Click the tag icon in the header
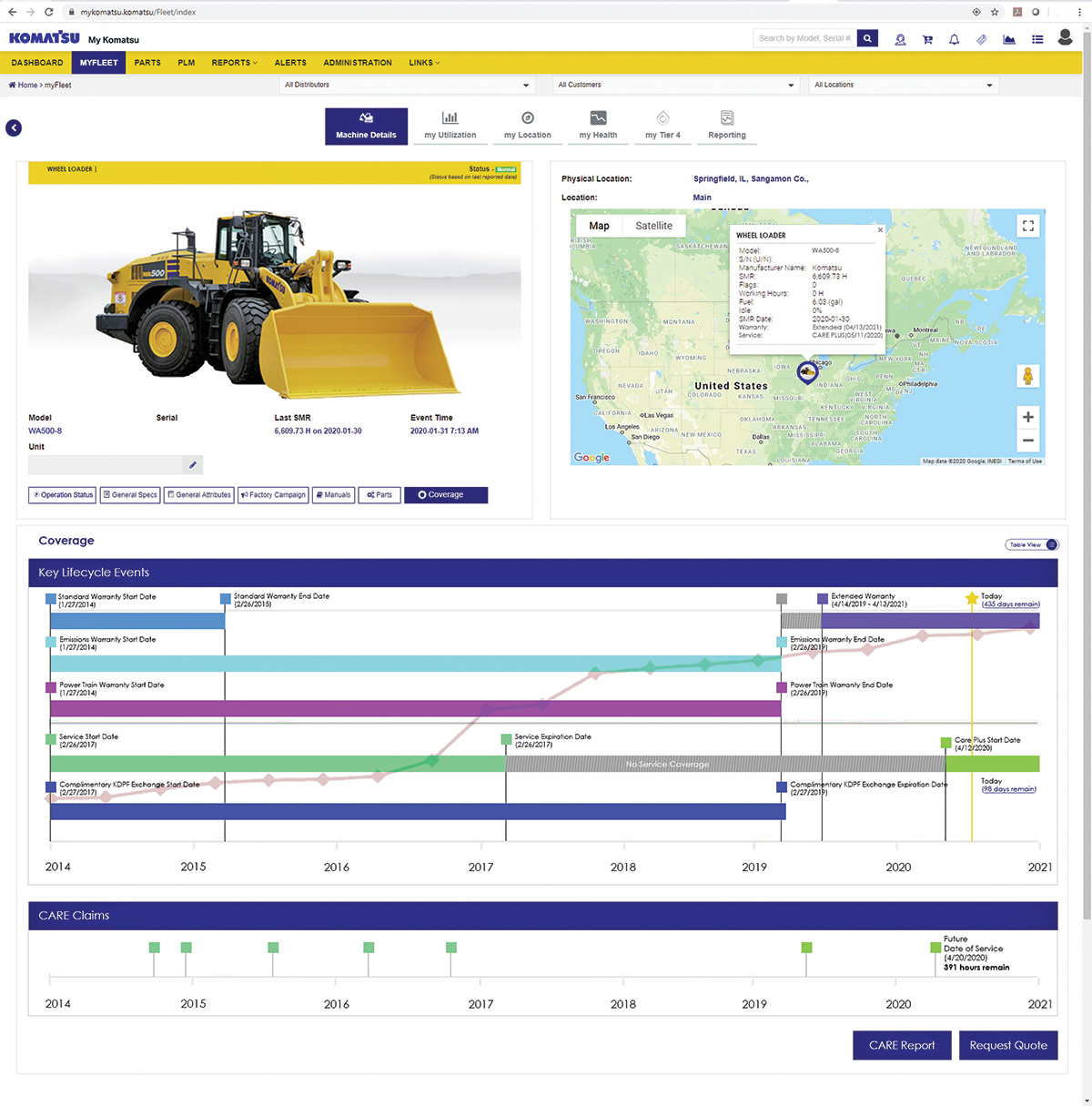 point(980,39)
